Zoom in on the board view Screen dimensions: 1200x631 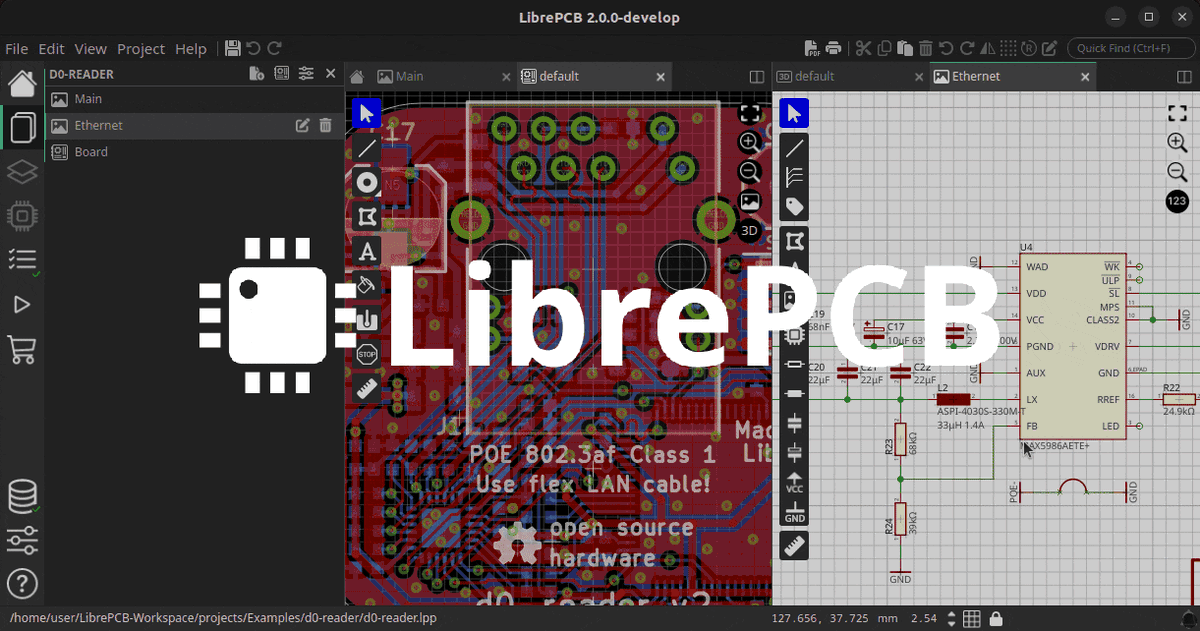coord(750,142)
